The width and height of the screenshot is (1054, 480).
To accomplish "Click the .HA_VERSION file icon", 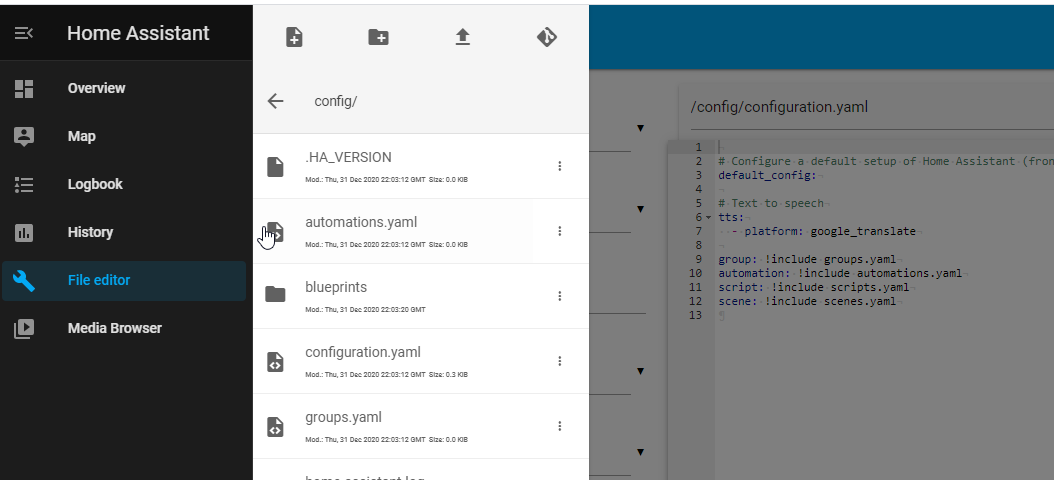I will pos(275,167).
